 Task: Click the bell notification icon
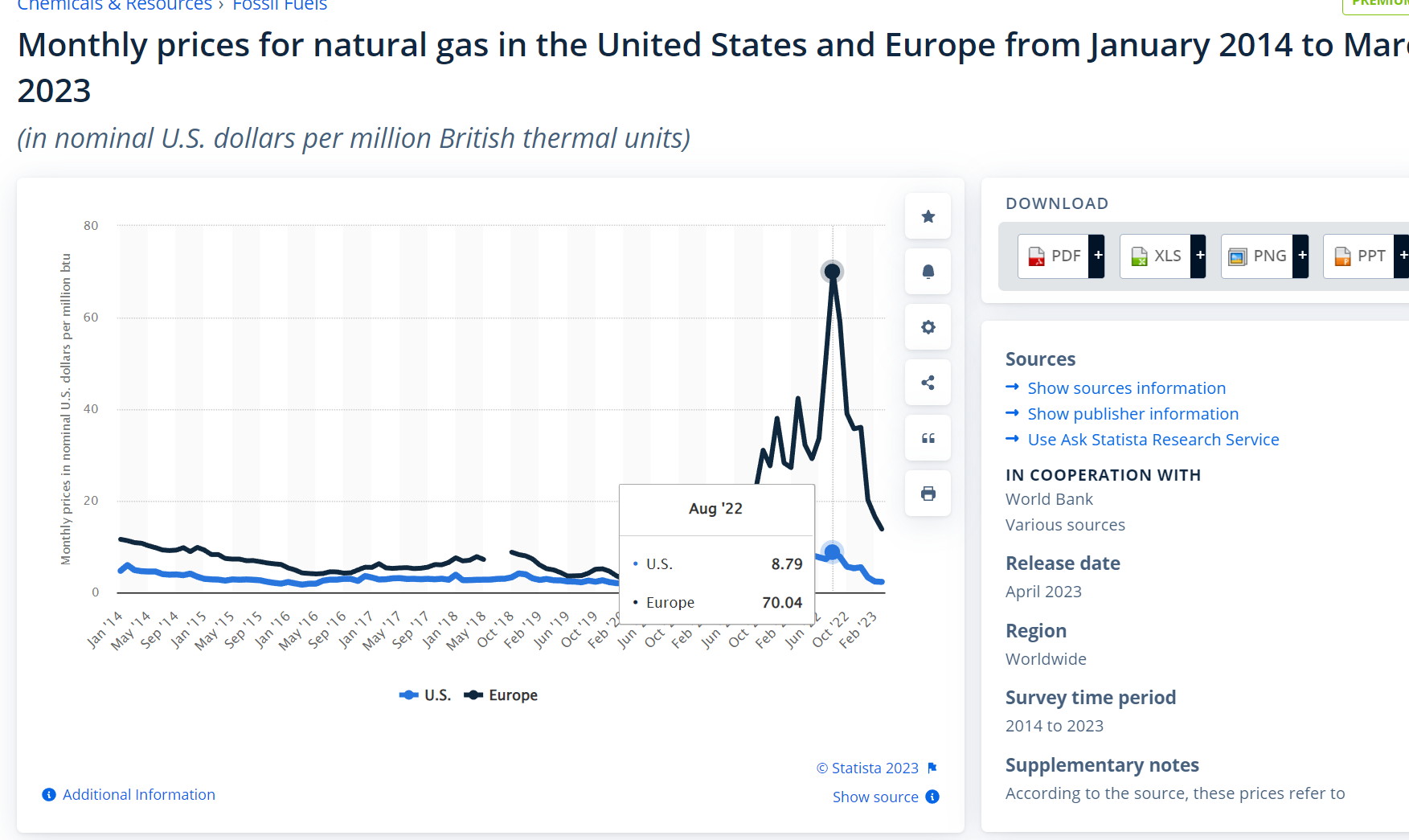coord(928,272)
